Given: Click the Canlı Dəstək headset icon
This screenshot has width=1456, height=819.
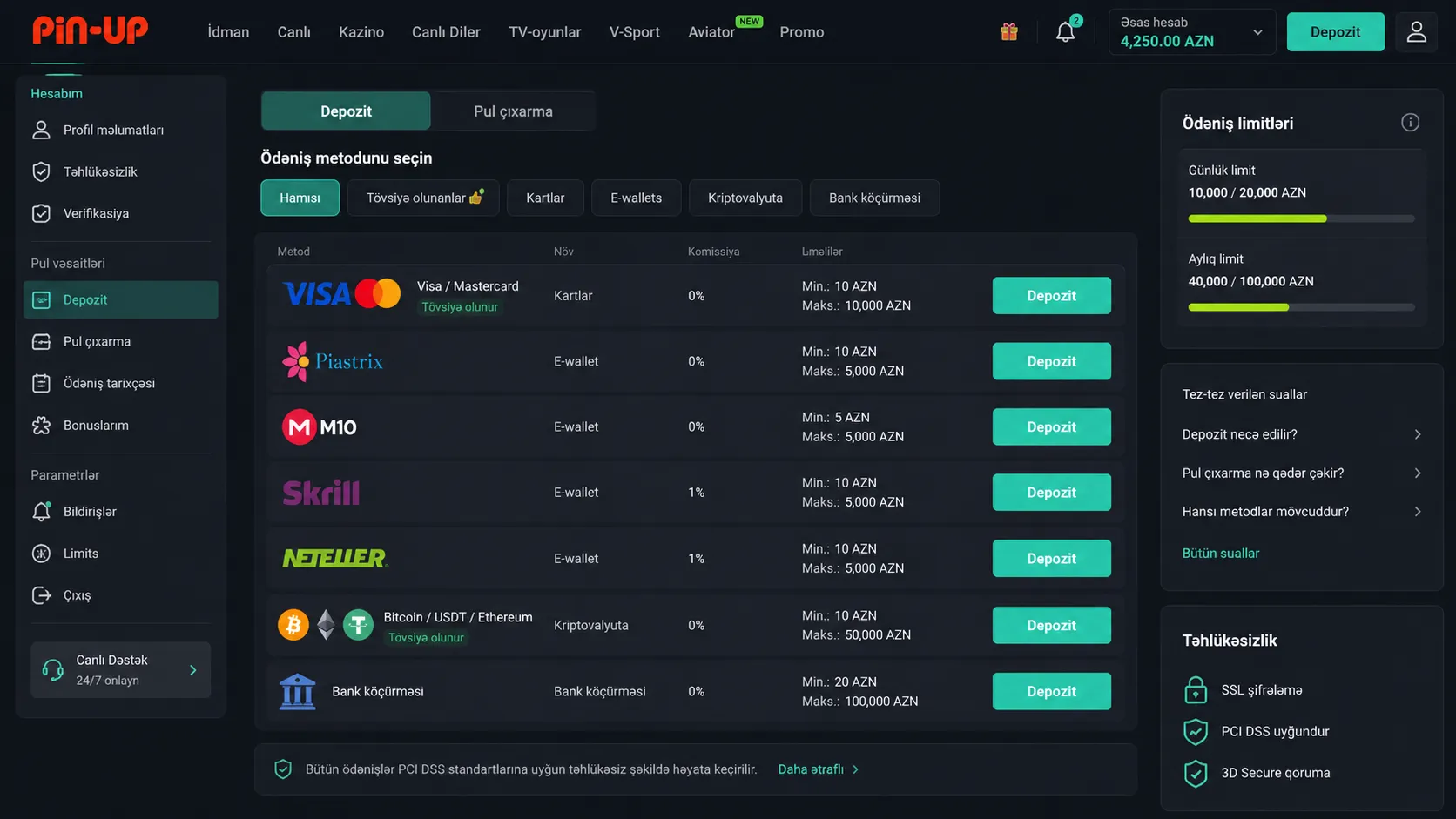Looking at the screenshot, I should 53,670.
